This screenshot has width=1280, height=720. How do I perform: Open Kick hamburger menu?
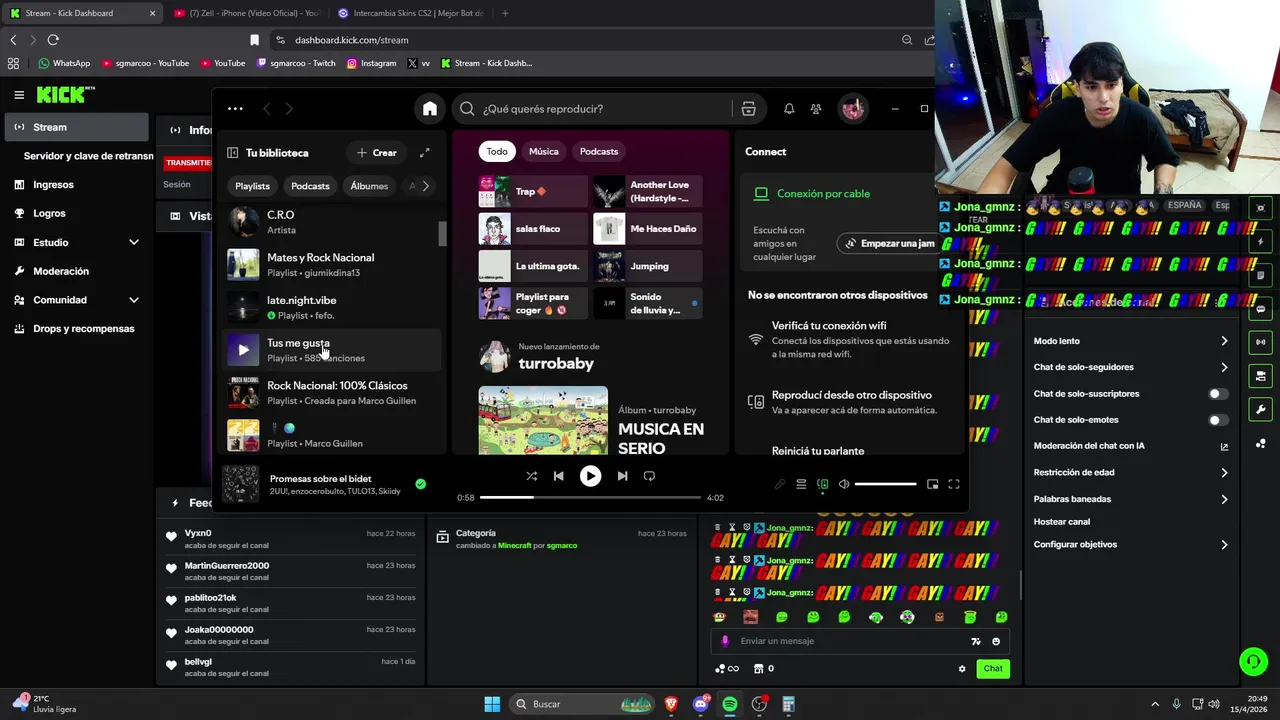click(x=19, y=95)
